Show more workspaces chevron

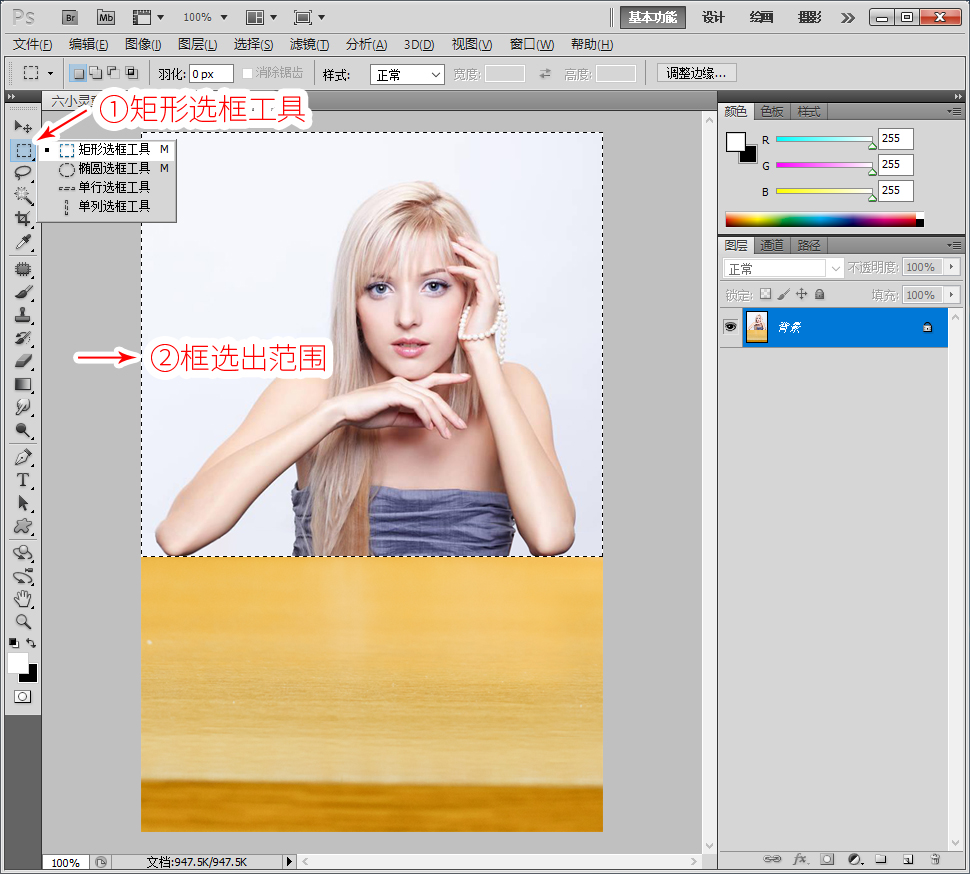pos(848,17)
